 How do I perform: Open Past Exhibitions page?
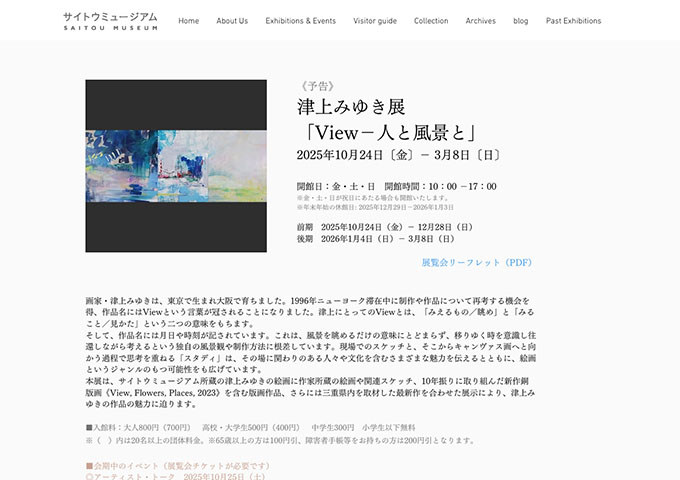pyautogui.click(x=573, y=21)
